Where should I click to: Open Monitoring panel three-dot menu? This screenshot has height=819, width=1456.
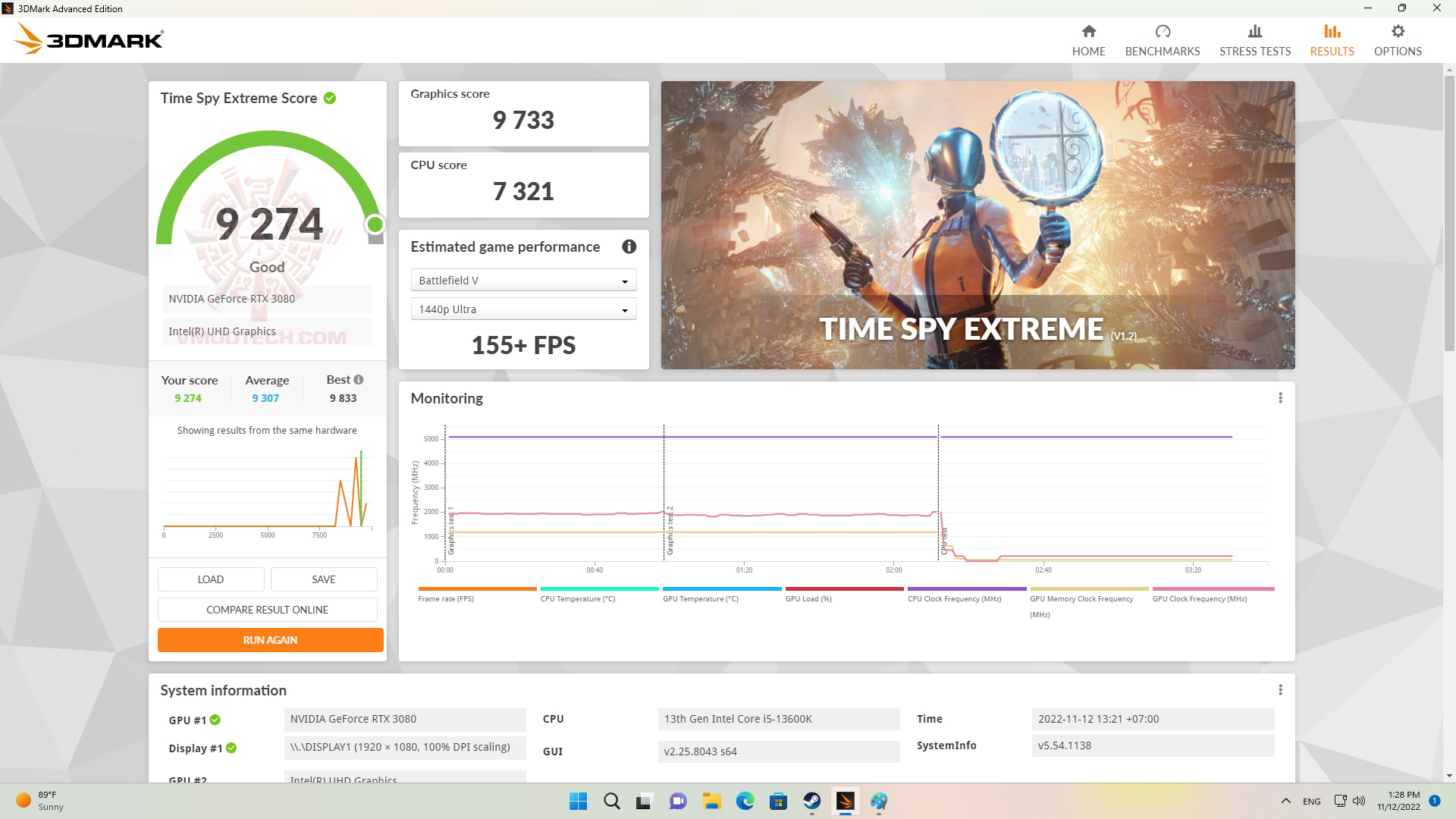[1280, 398]
